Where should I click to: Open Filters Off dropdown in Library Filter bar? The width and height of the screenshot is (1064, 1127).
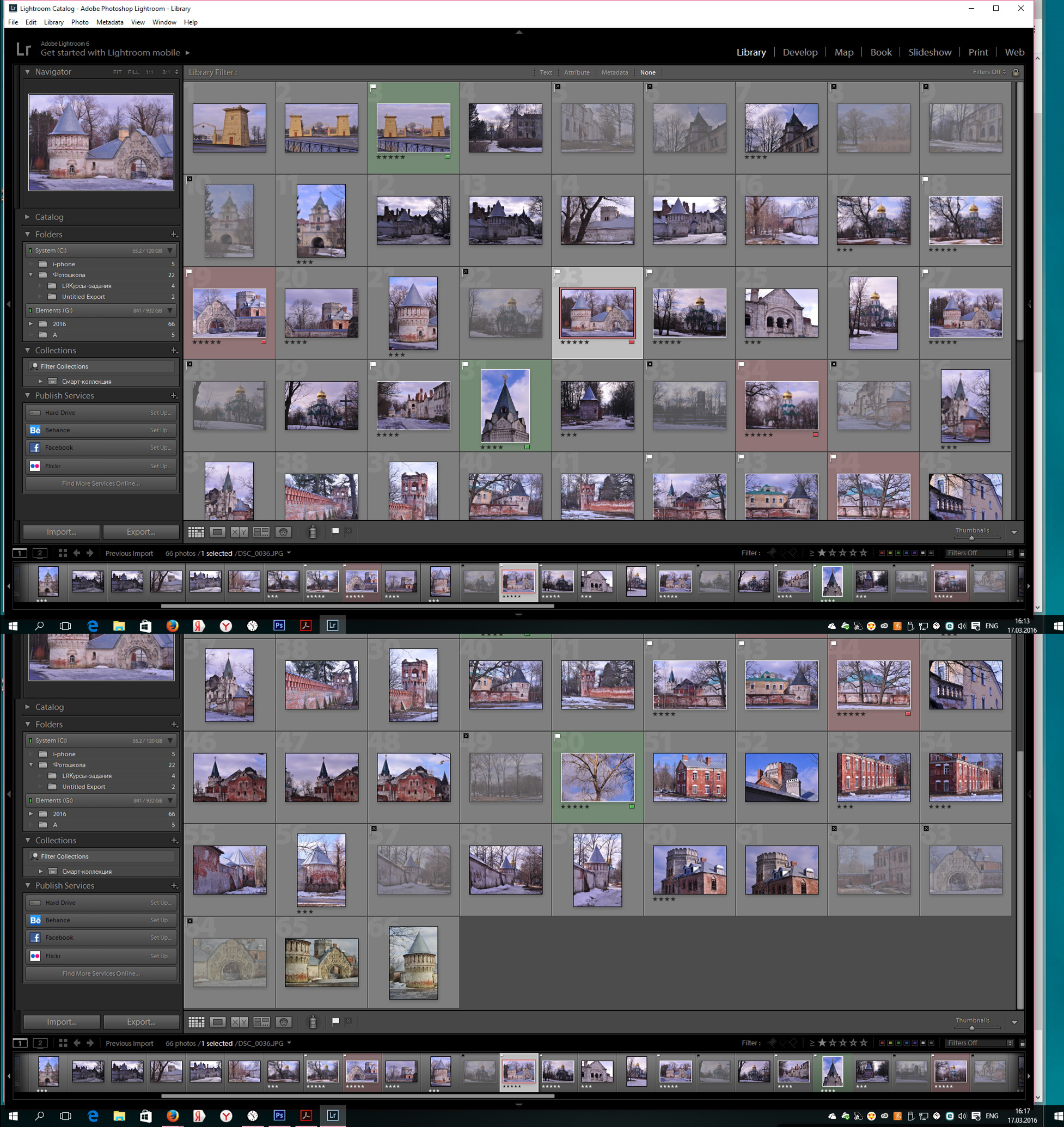pos(989,72)
